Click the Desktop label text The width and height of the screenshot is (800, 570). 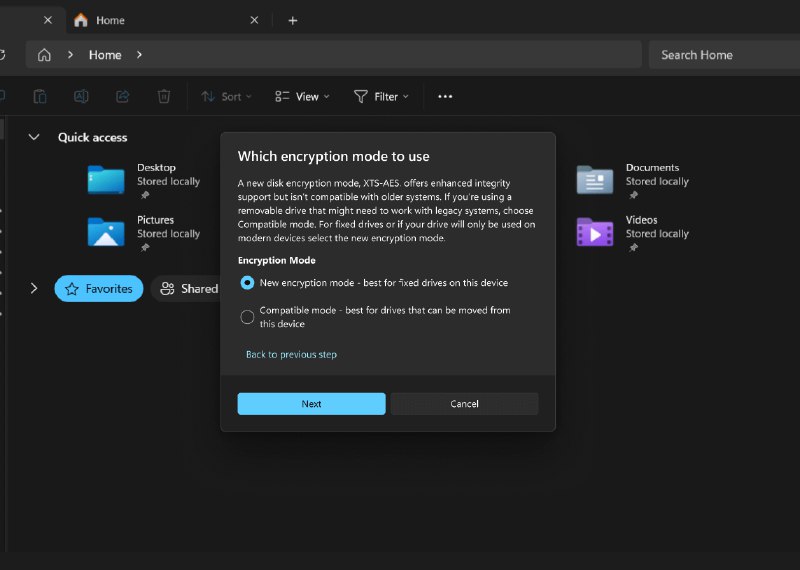(156, 167)
